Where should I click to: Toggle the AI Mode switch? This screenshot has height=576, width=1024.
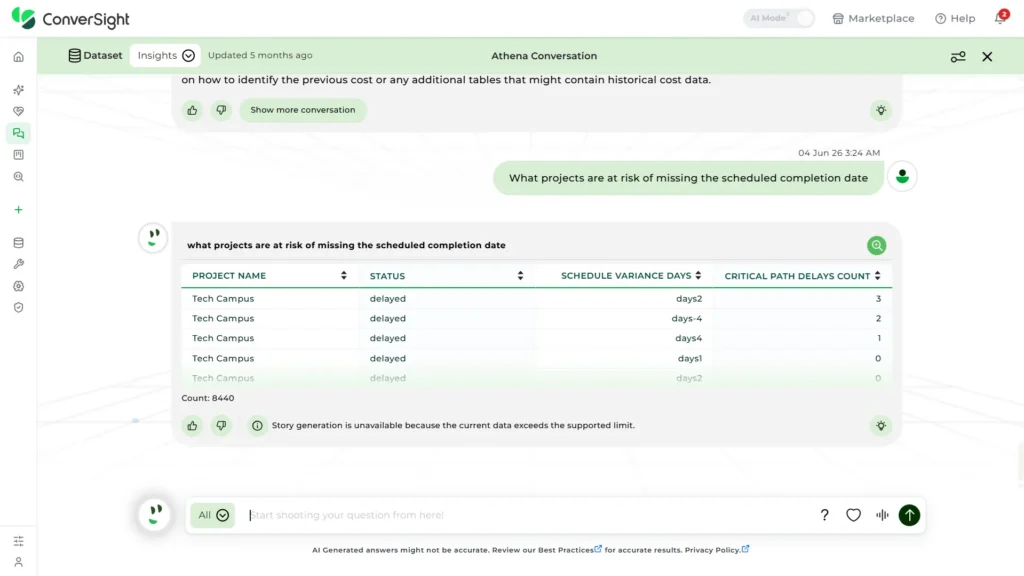click(779, 18)
